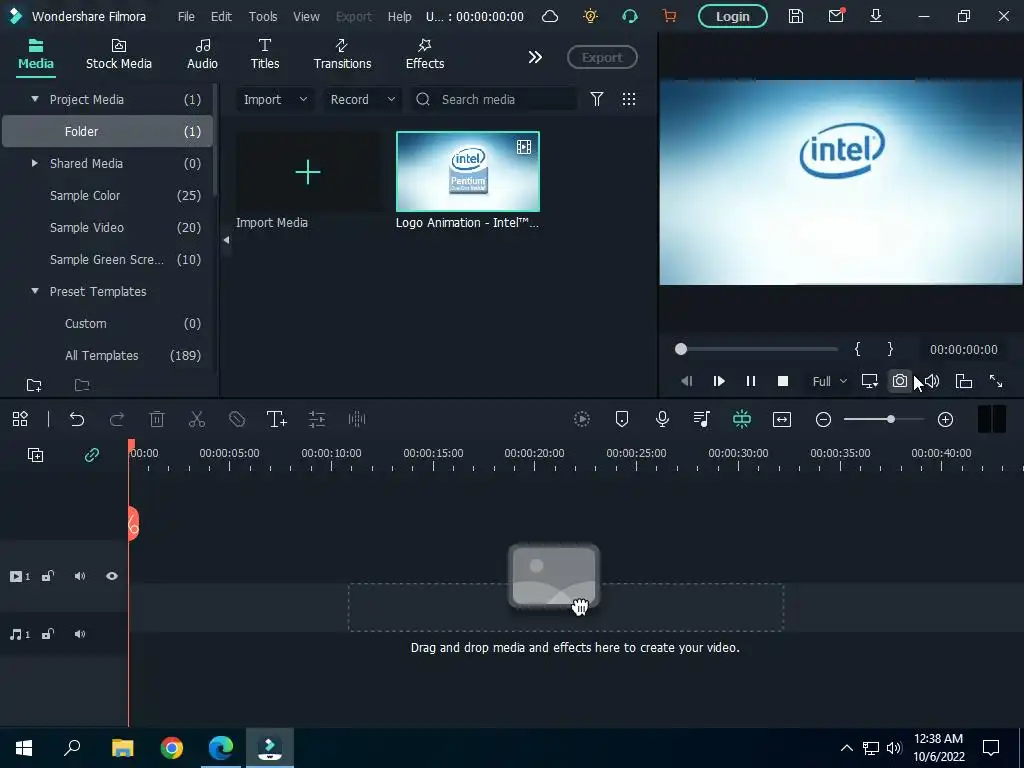The width and height of the screenshot is (1024, 768).
Task: Enter fullscreen preview mode
Action: pyautogui.click(x=995, y=381)
